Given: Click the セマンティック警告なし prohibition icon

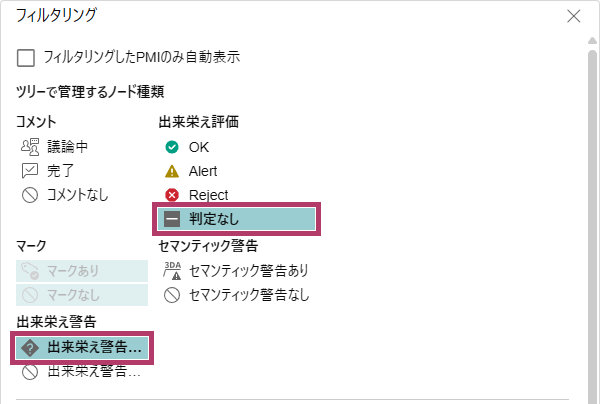Looking at the screenshot, I should (x=172, y=294).
